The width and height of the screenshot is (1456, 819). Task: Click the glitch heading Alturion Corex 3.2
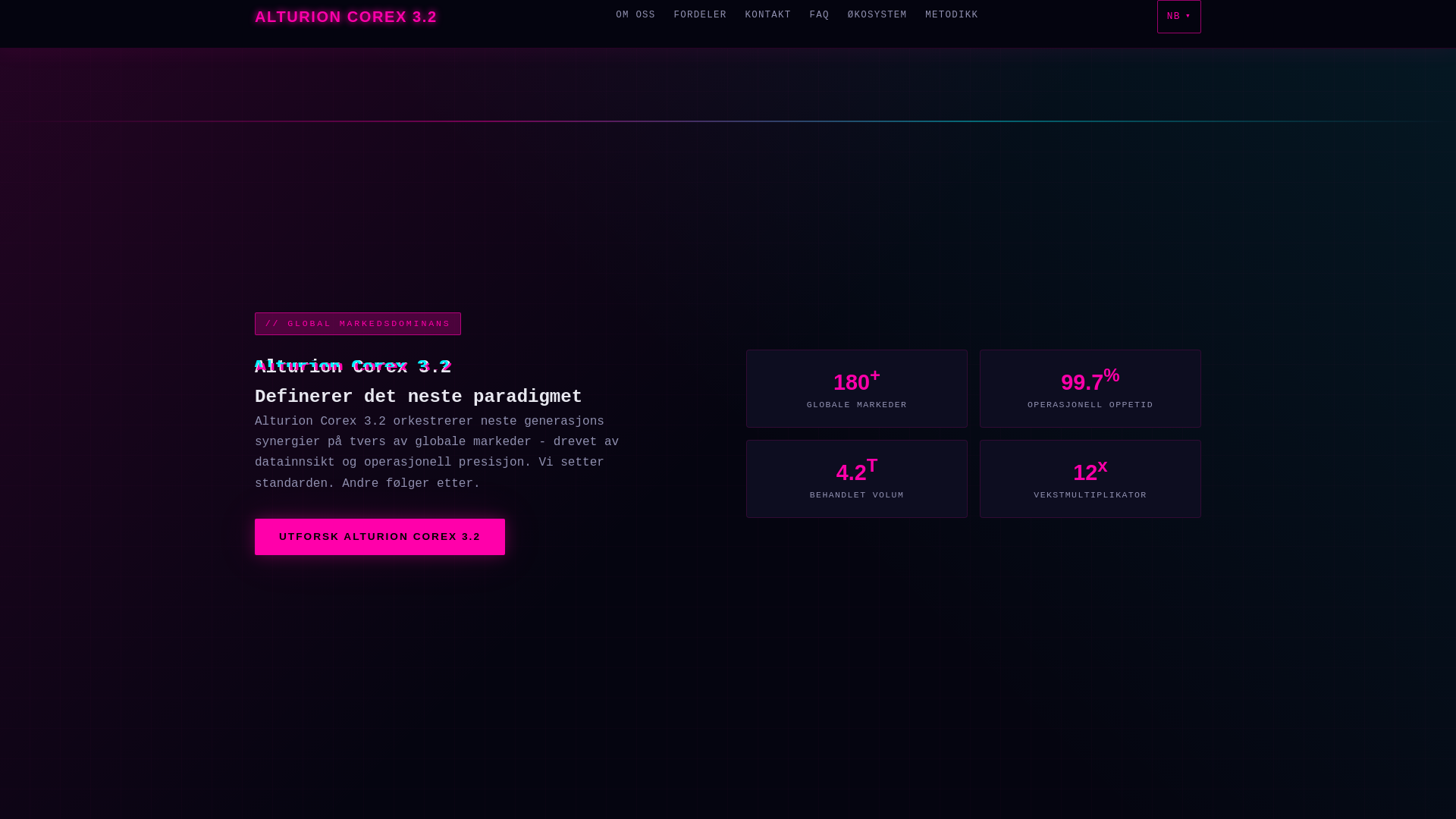coord(353,367)
